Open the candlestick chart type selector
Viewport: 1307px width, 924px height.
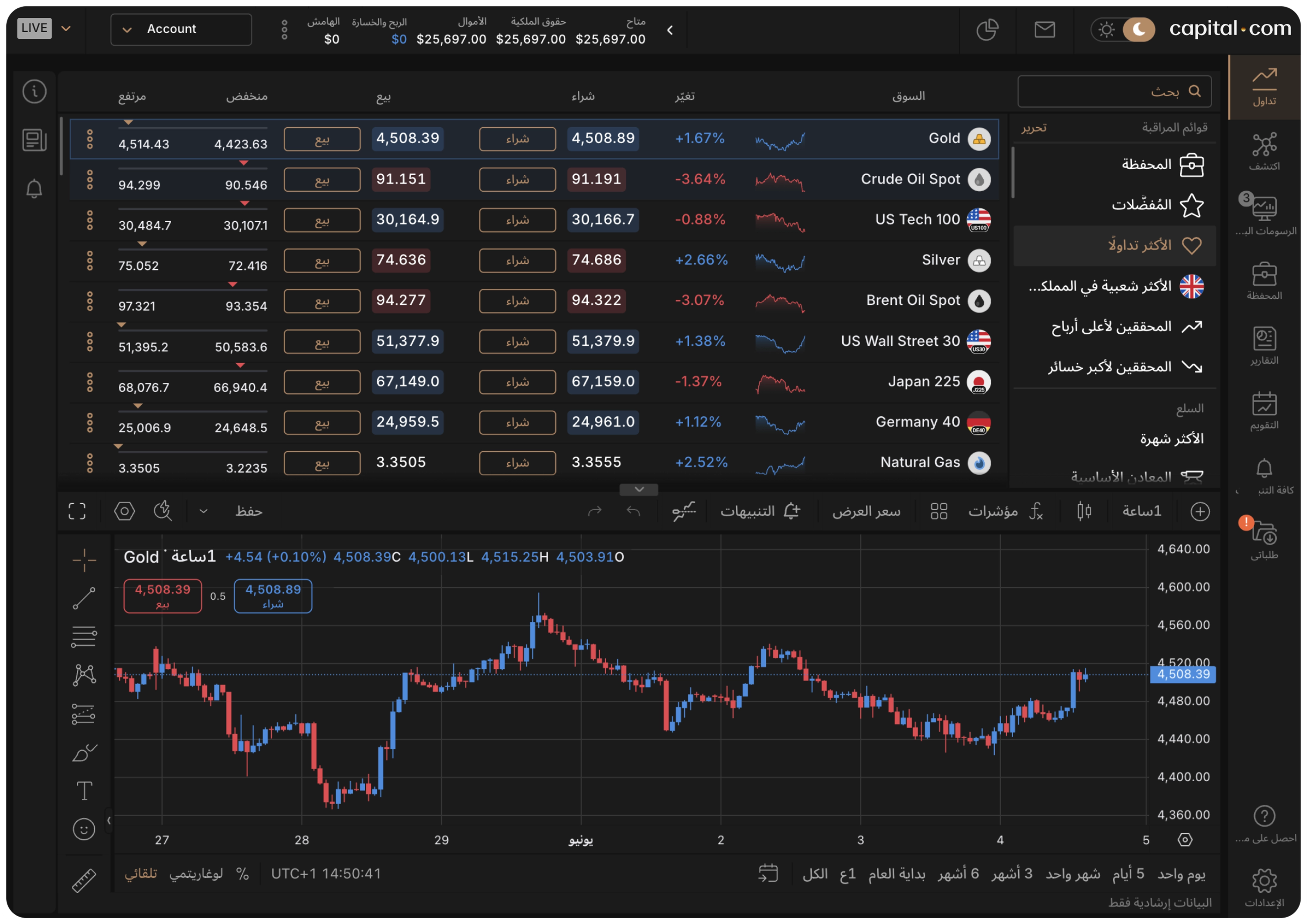pyautogui.click(x=1084, y=511)
